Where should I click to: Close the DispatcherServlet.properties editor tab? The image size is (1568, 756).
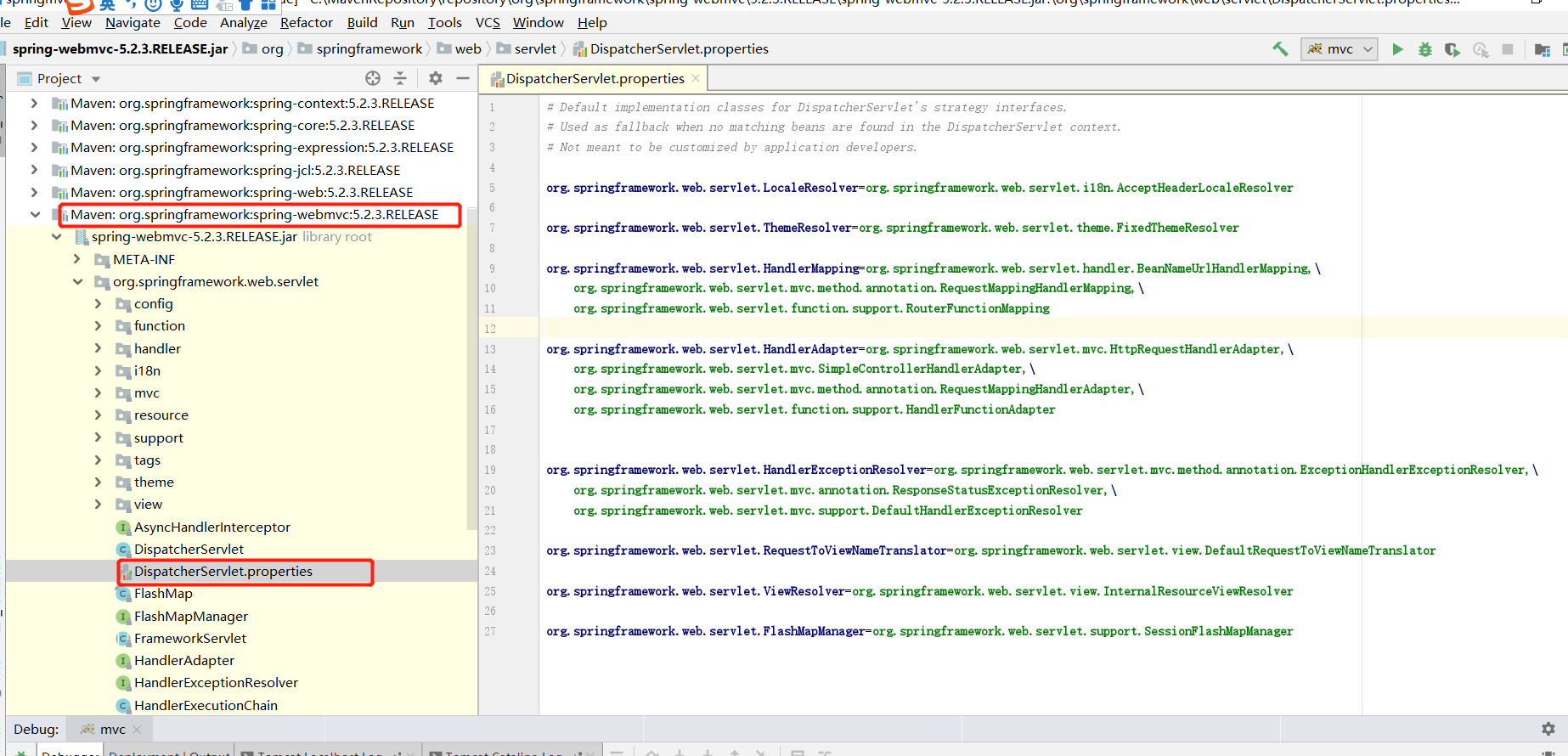[696, 78]
